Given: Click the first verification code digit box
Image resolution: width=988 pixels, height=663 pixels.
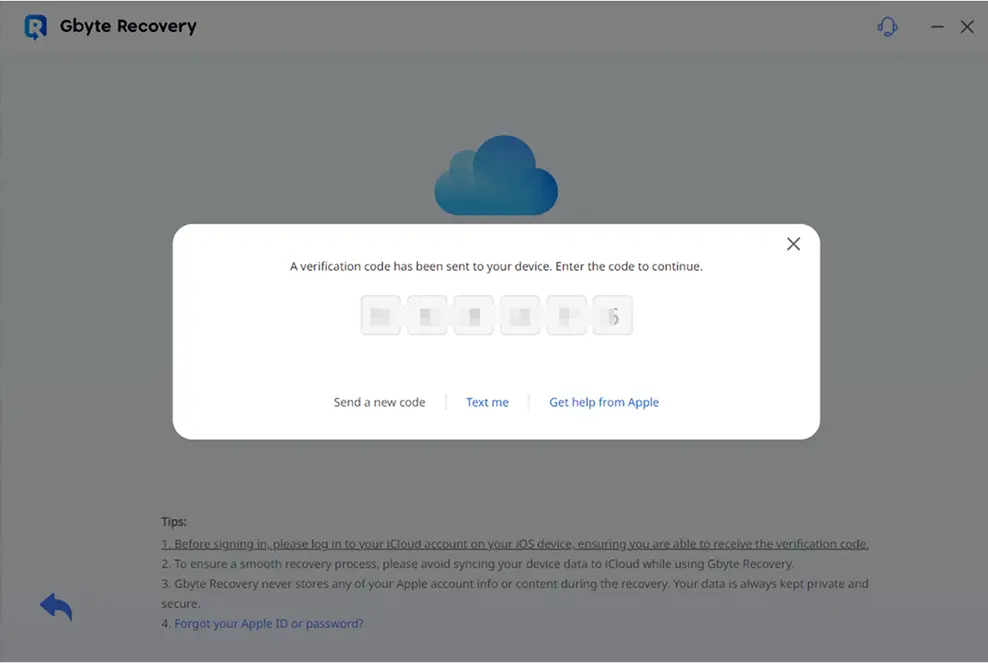Looking at the screenshot, I should click(381, 315).
